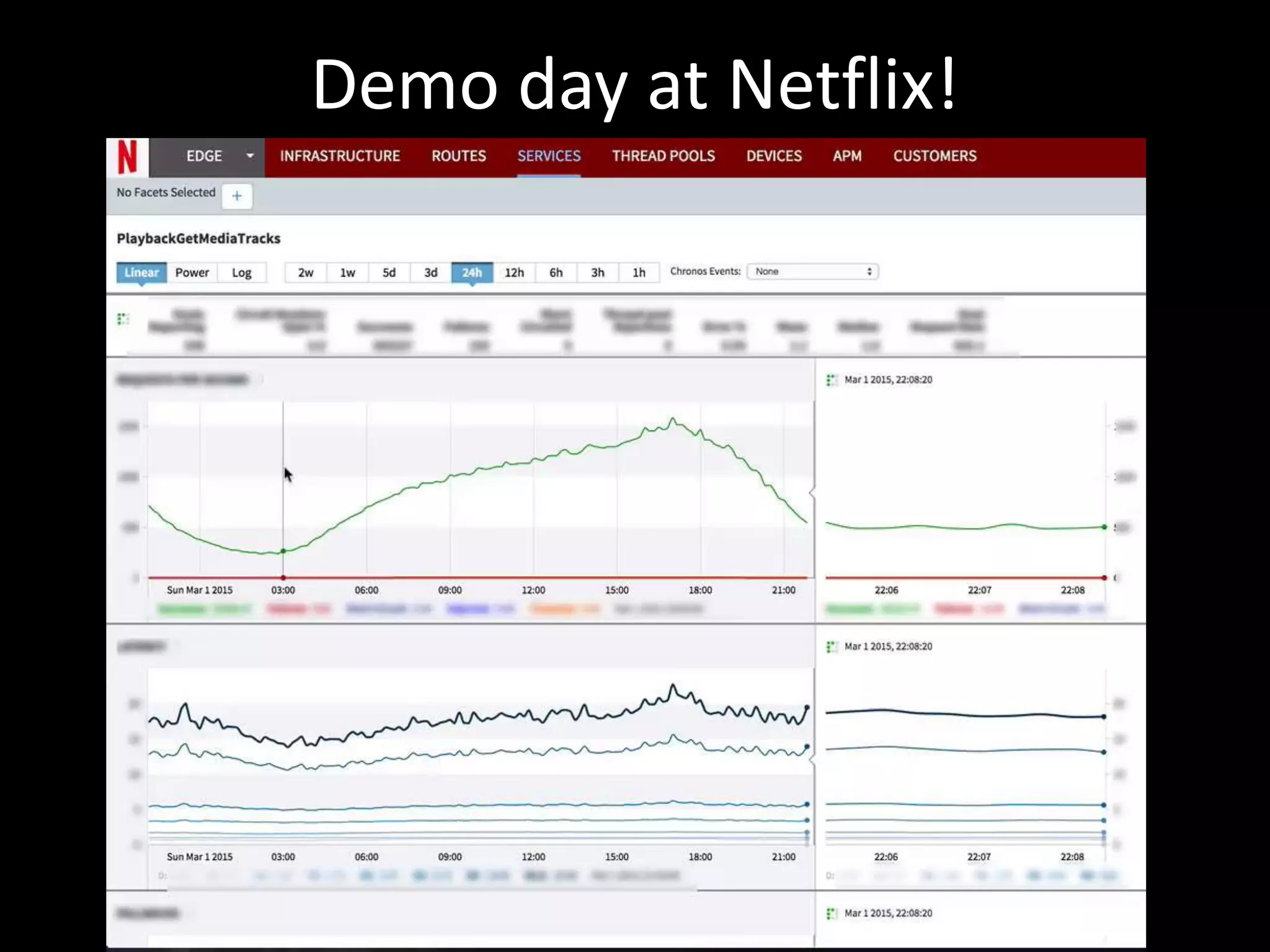The width and height of the screenshot is (1270, 952).
Task: Switch to the INFRASTRUCTURE tab
Action: tap(340, 156)
